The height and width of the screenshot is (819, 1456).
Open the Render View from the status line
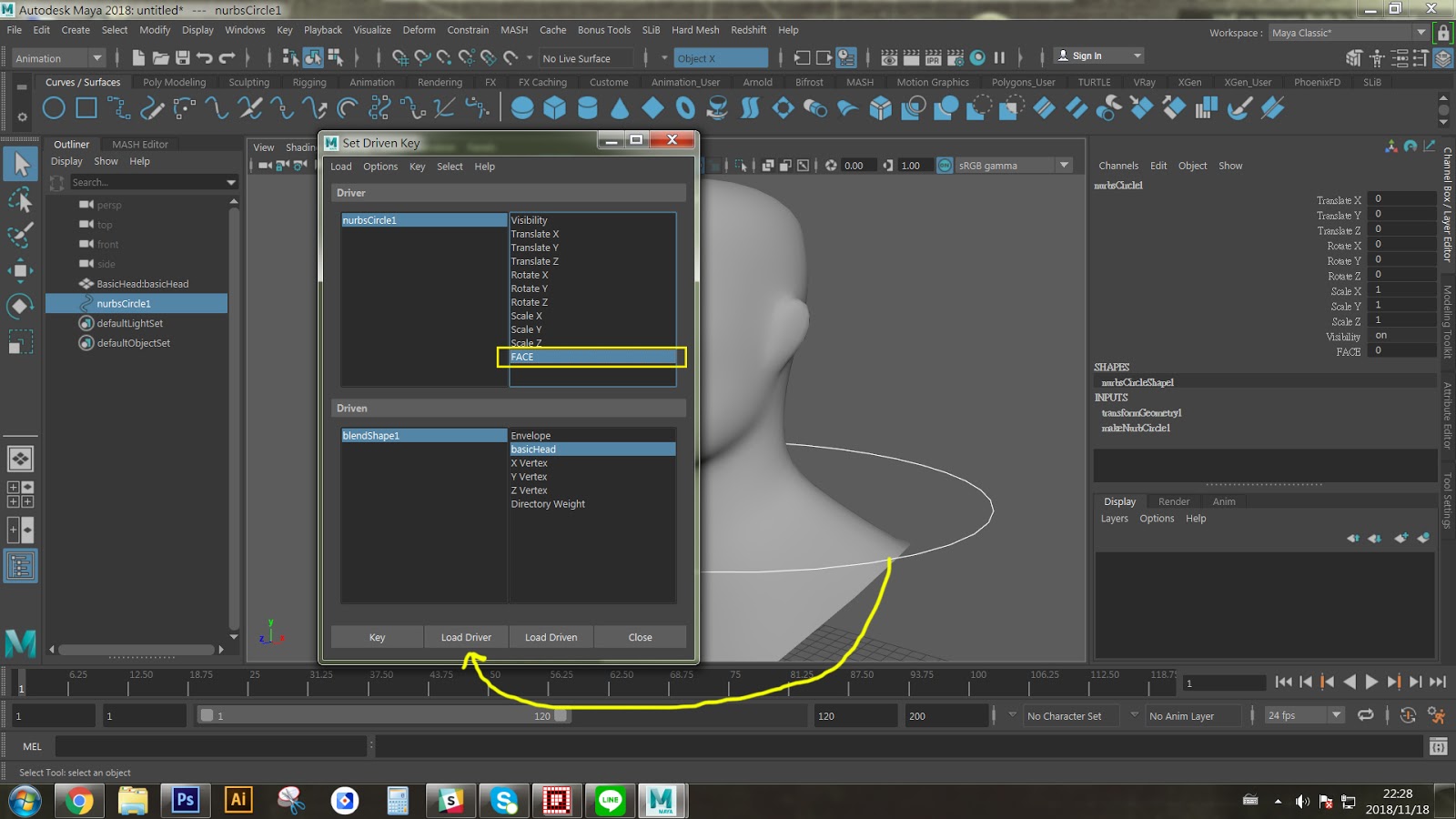click(x=889, y=57)
